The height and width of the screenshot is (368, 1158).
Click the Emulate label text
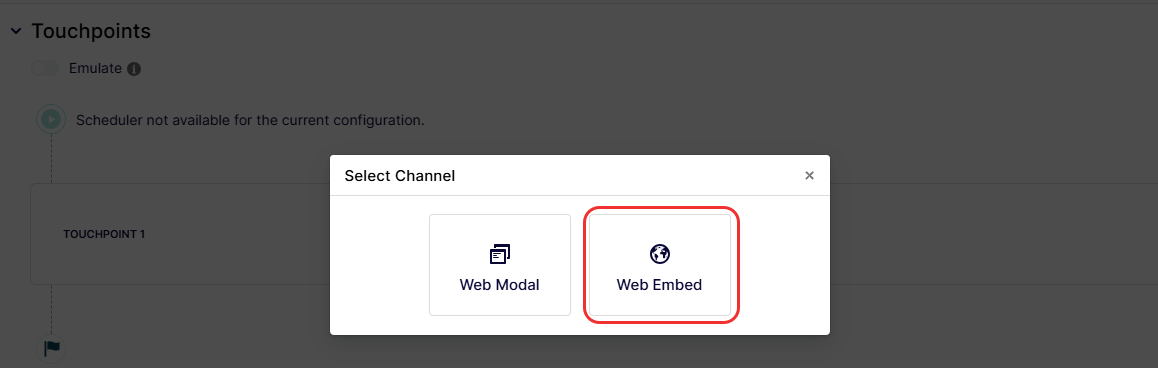click(x=95, y=68)
